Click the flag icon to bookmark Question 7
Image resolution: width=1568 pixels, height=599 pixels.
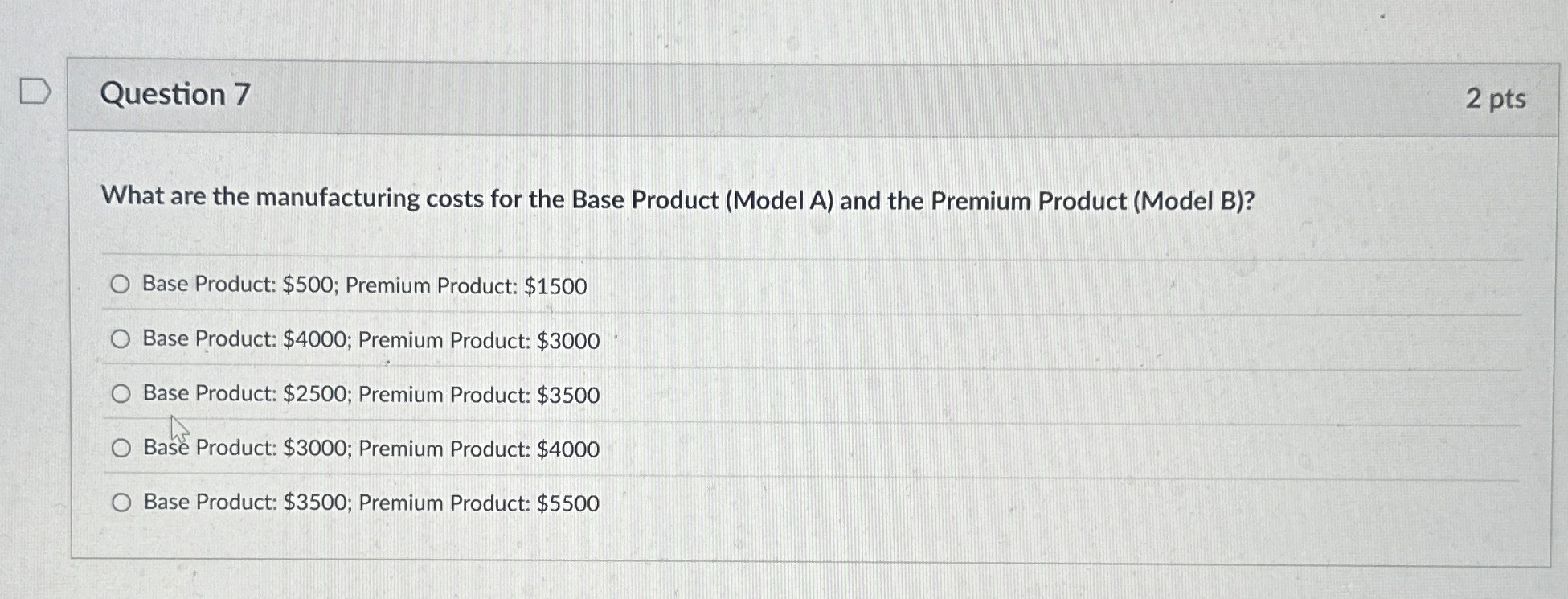[x=35, y=92]
